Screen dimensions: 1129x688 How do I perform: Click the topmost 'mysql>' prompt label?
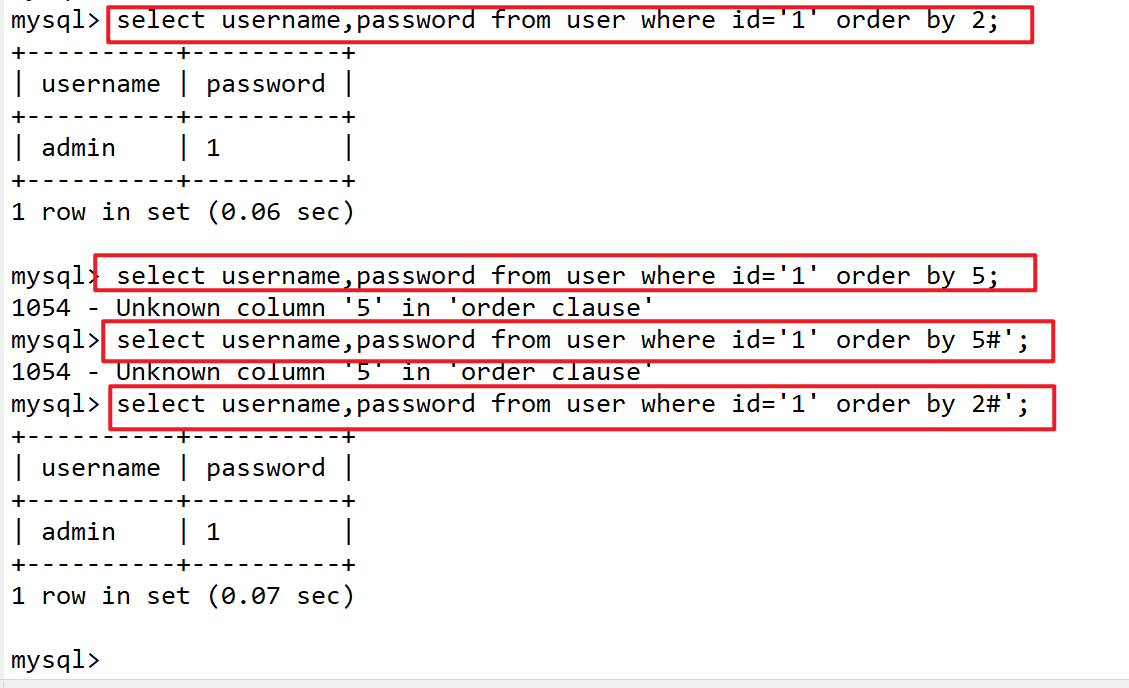55,21
